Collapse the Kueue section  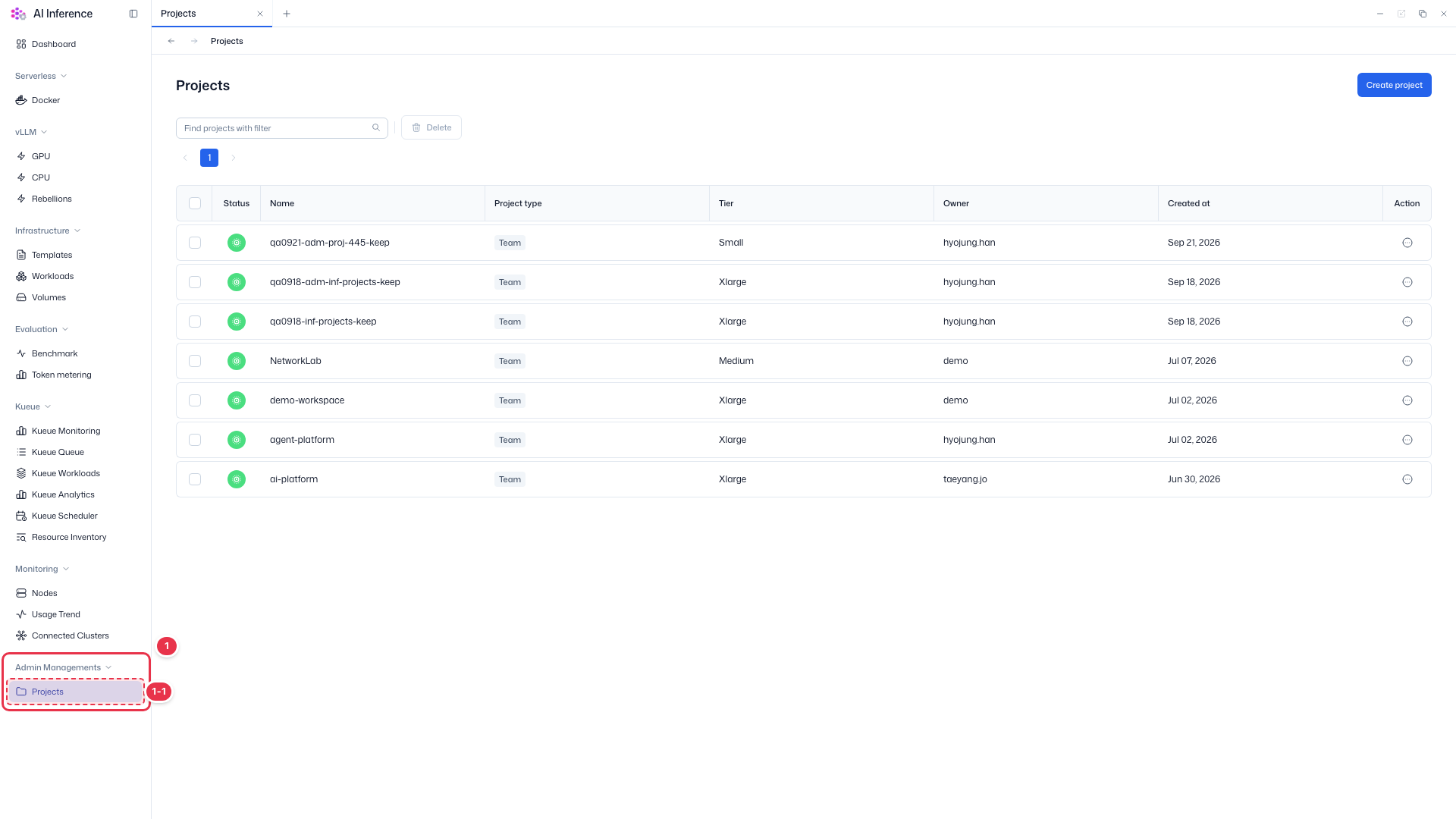[33, 406]
